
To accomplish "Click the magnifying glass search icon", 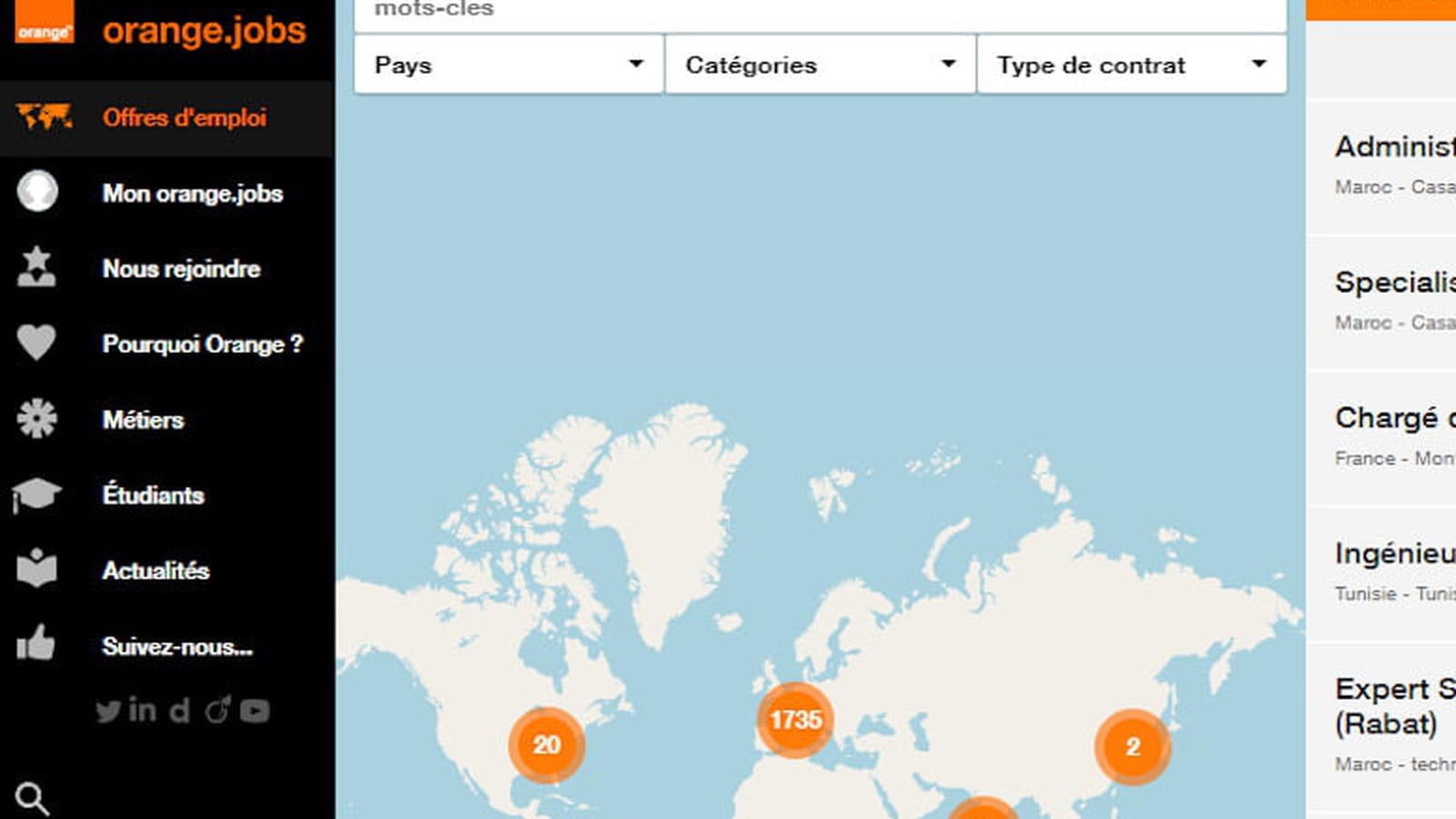I will pos(33,799).
